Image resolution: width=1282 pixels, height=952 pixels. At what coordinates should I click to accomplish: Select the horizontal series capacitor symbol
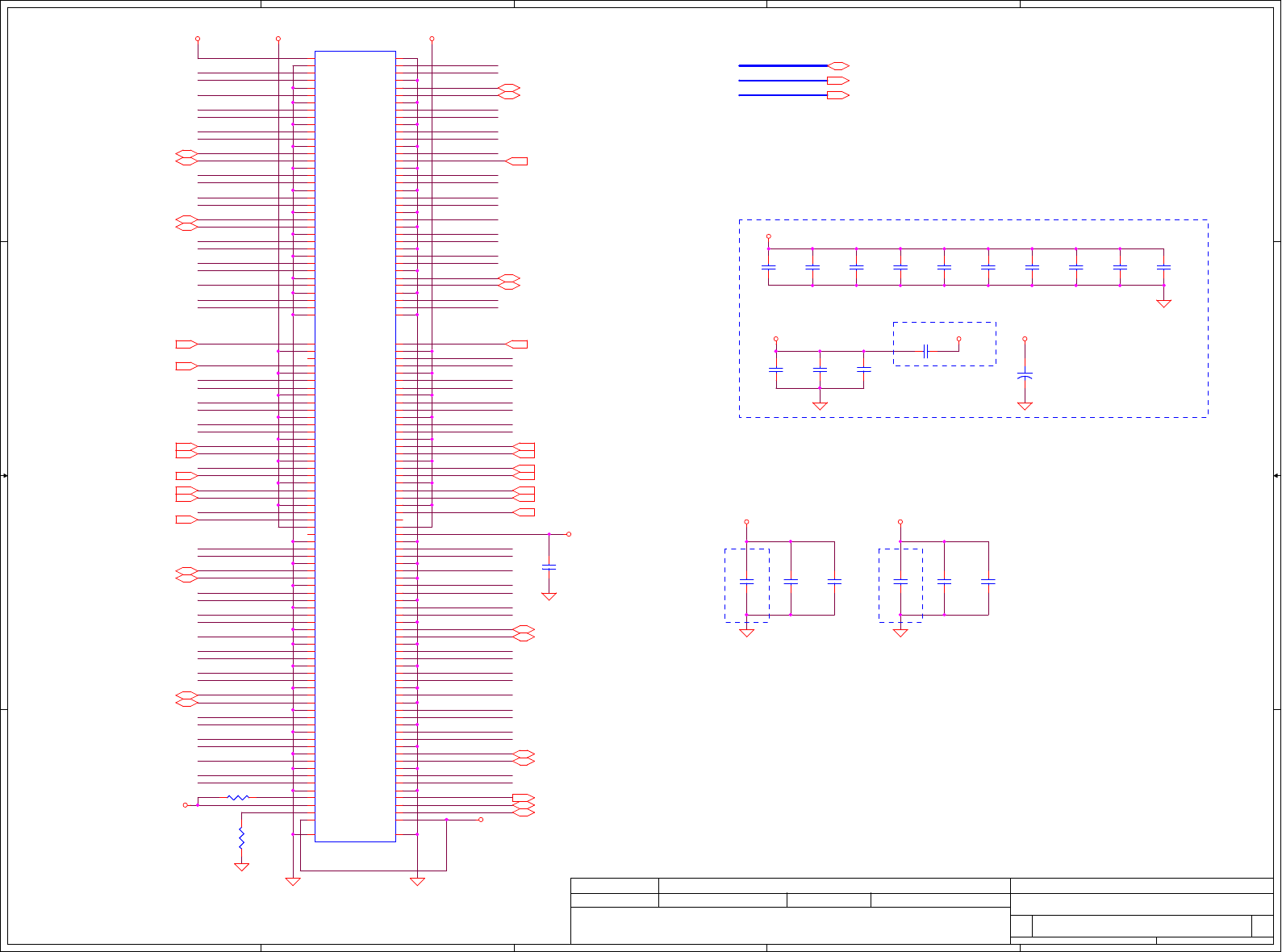point(926,351)
